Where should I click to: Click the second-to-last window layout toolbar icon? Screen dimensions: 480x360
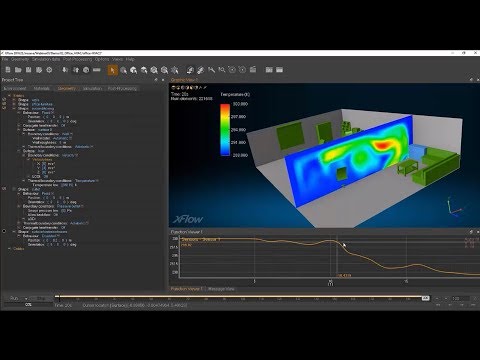click(269, 70)
